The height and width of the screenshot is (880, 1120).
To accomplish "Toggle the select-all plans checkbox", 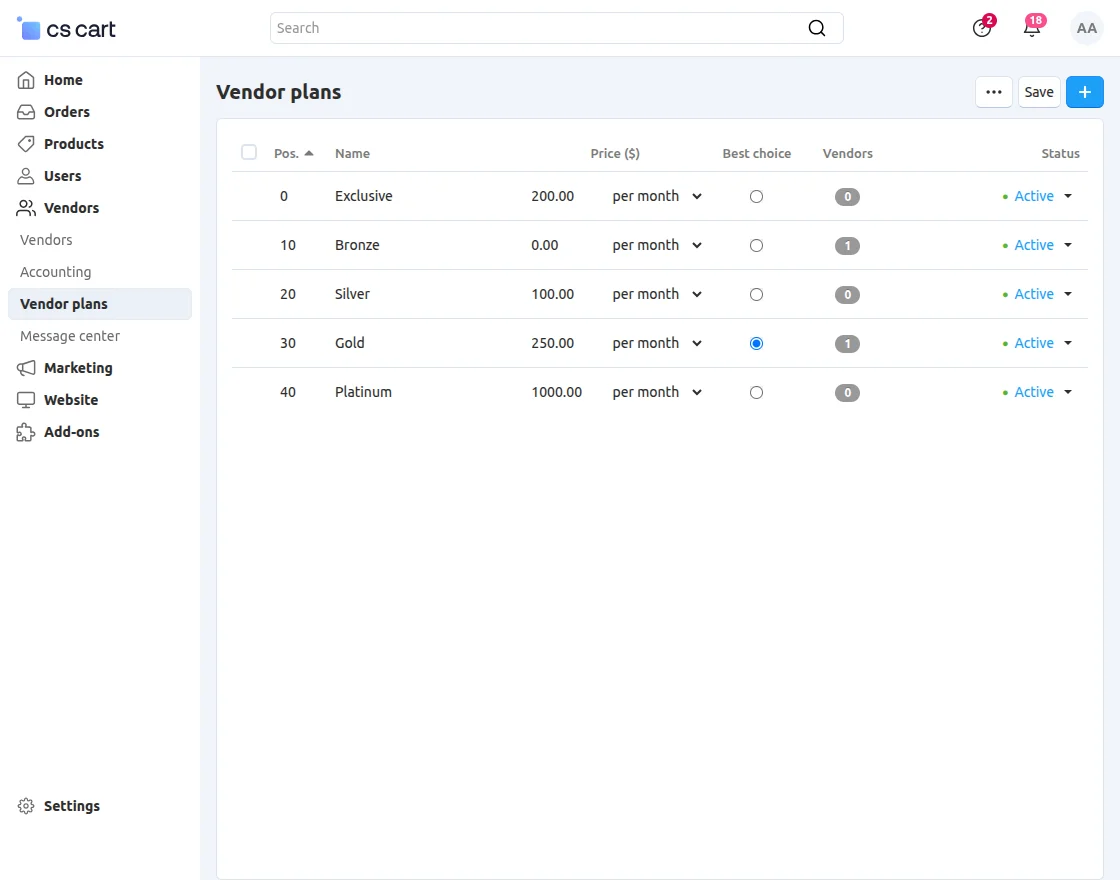I will [249, 152].
